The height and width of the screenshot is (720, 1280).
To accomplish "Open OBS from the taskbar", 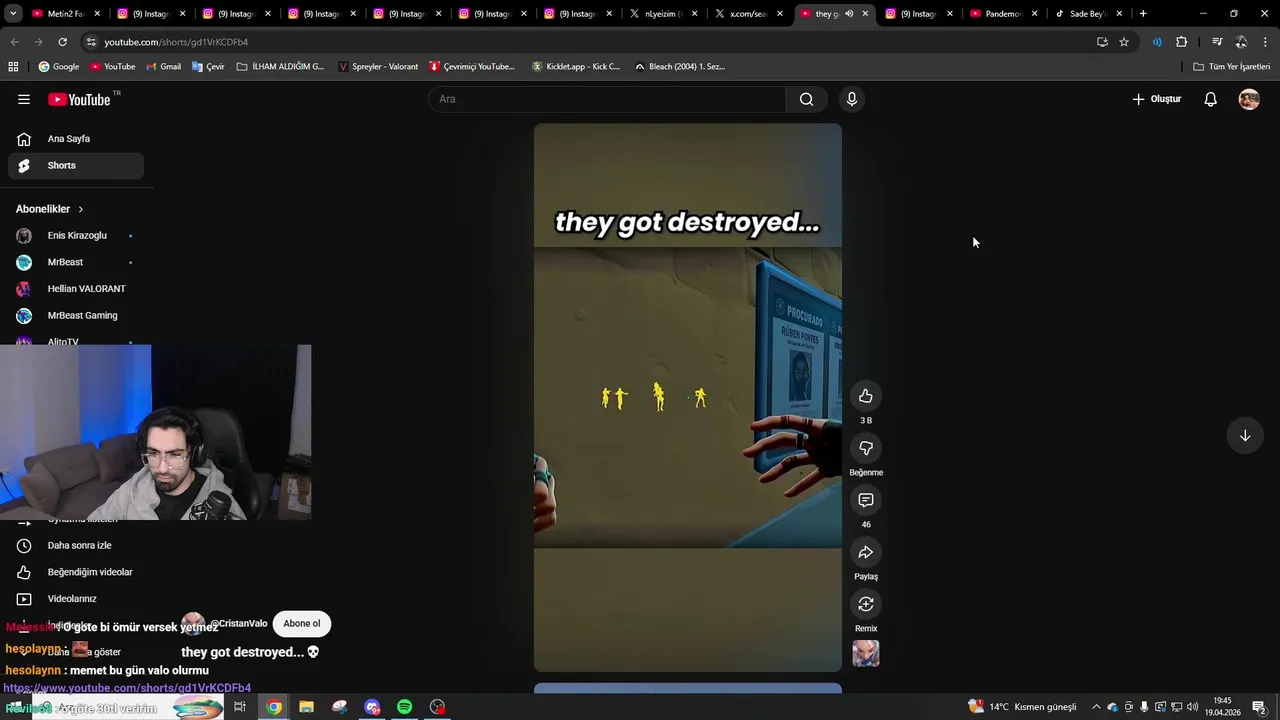I will tap(437, 707).
